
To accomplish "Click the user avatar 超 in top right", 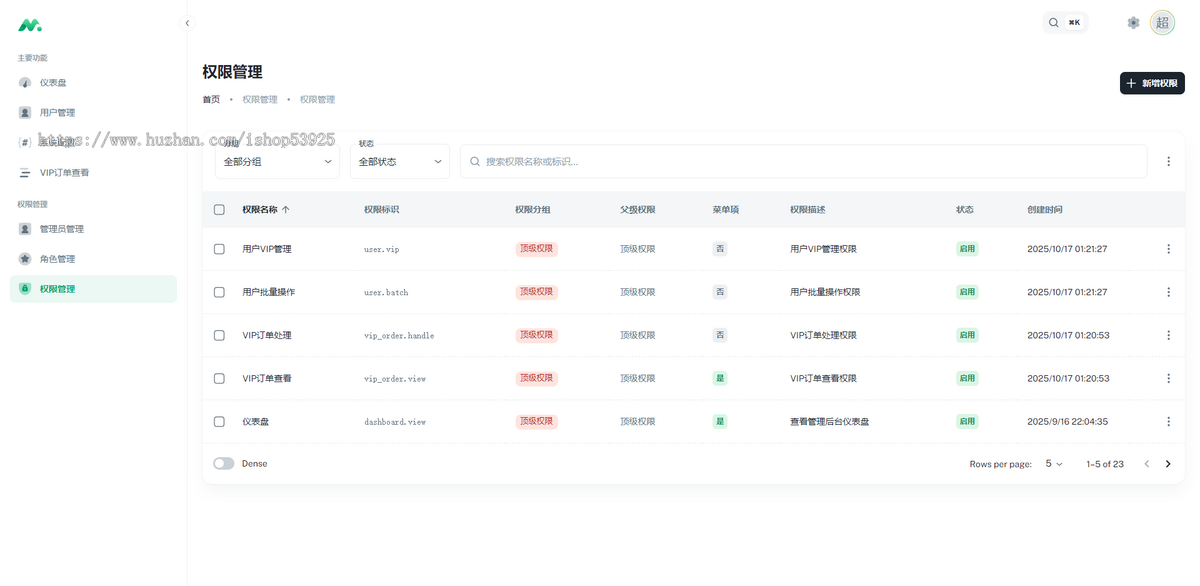I will pos(1162,23).
